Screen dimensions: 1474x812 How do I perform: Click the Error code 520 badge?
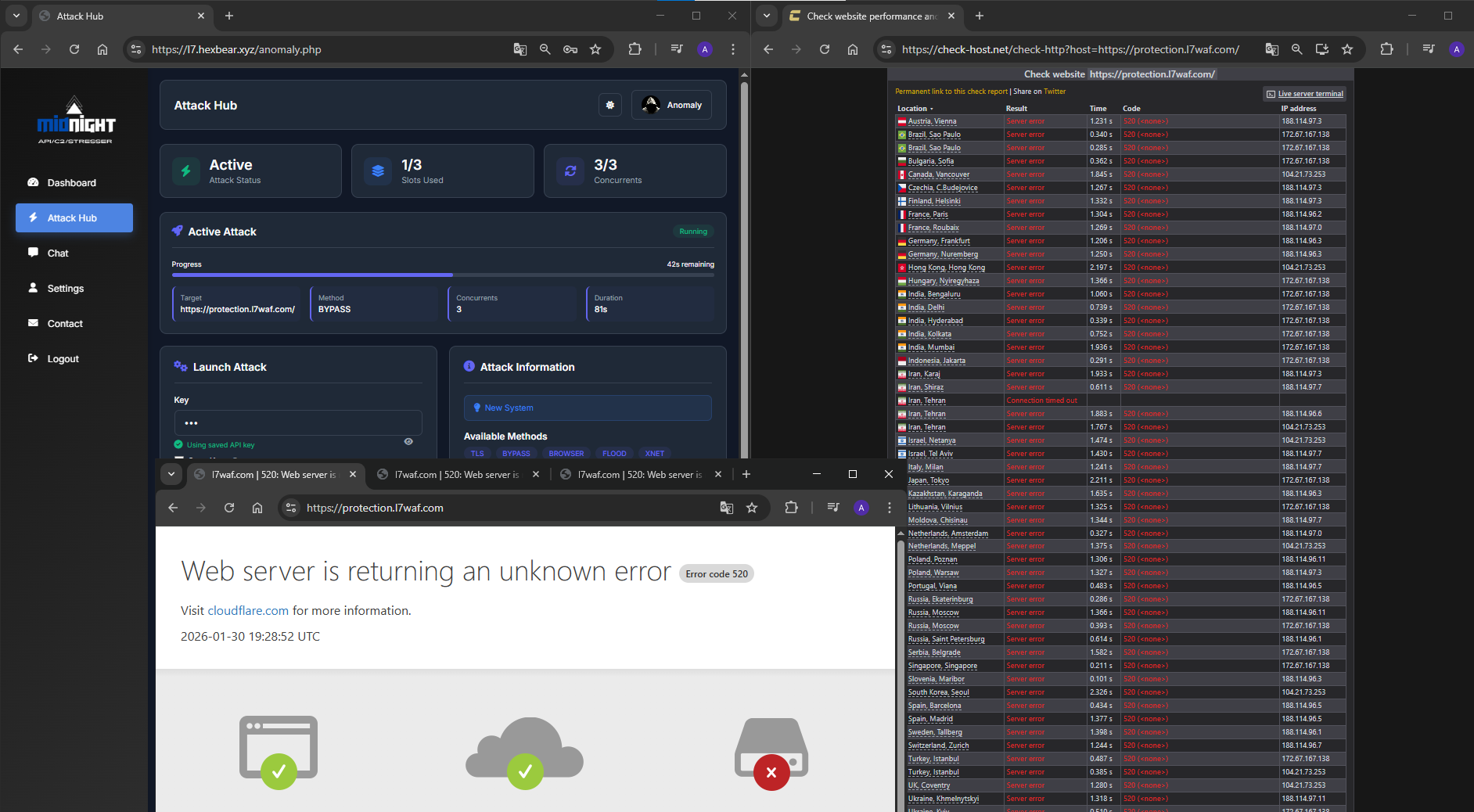pos(717,573)
